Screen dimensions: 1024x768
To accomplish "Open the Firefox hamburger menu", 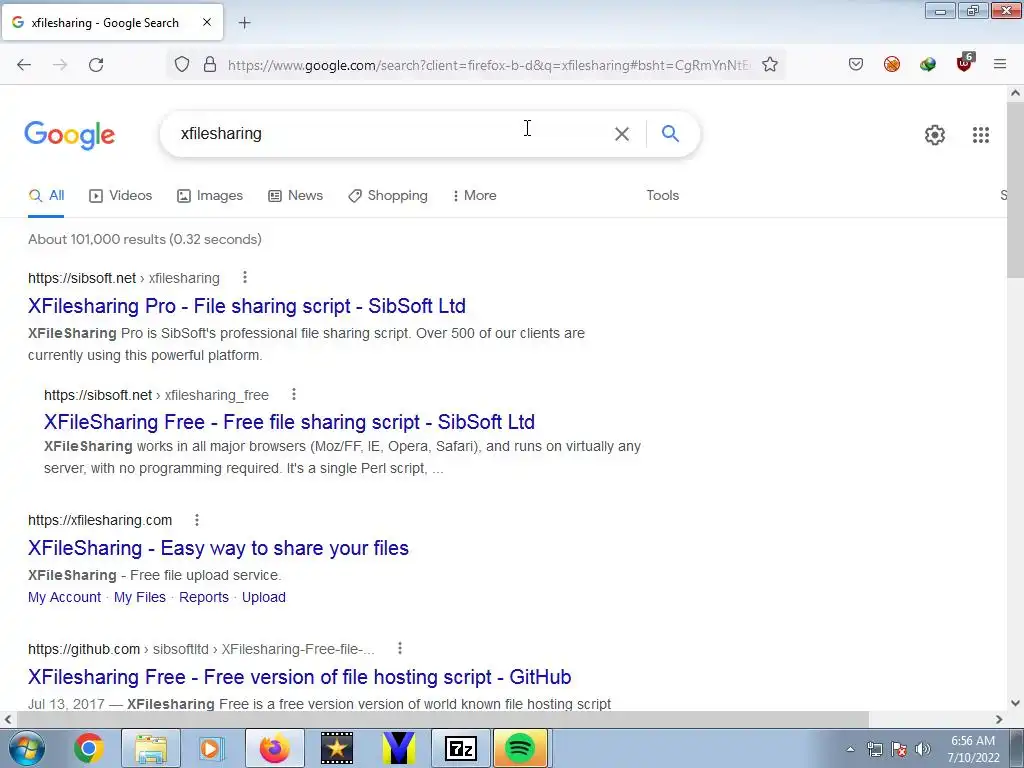I will point(1000,64).
